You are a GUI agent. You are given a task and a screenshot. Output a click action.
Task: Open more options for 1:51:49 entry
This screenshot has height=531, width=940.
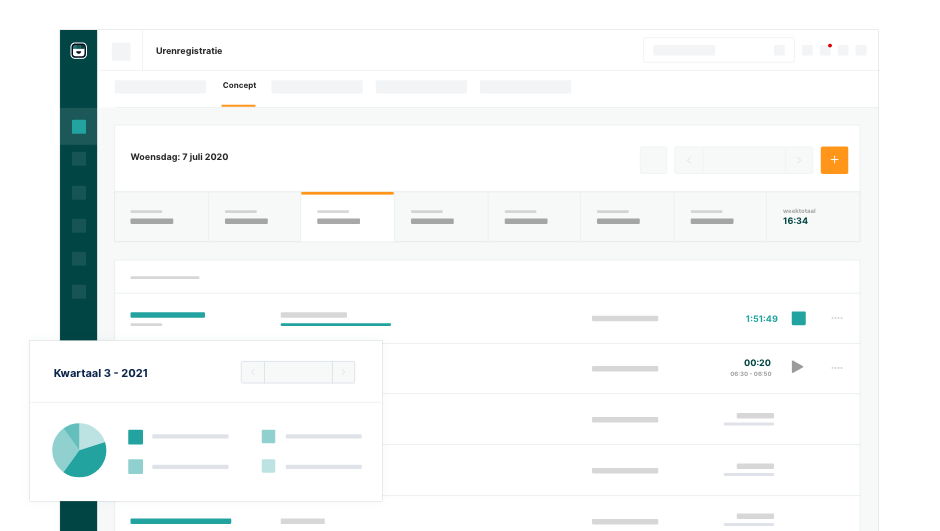pos(837,319)
